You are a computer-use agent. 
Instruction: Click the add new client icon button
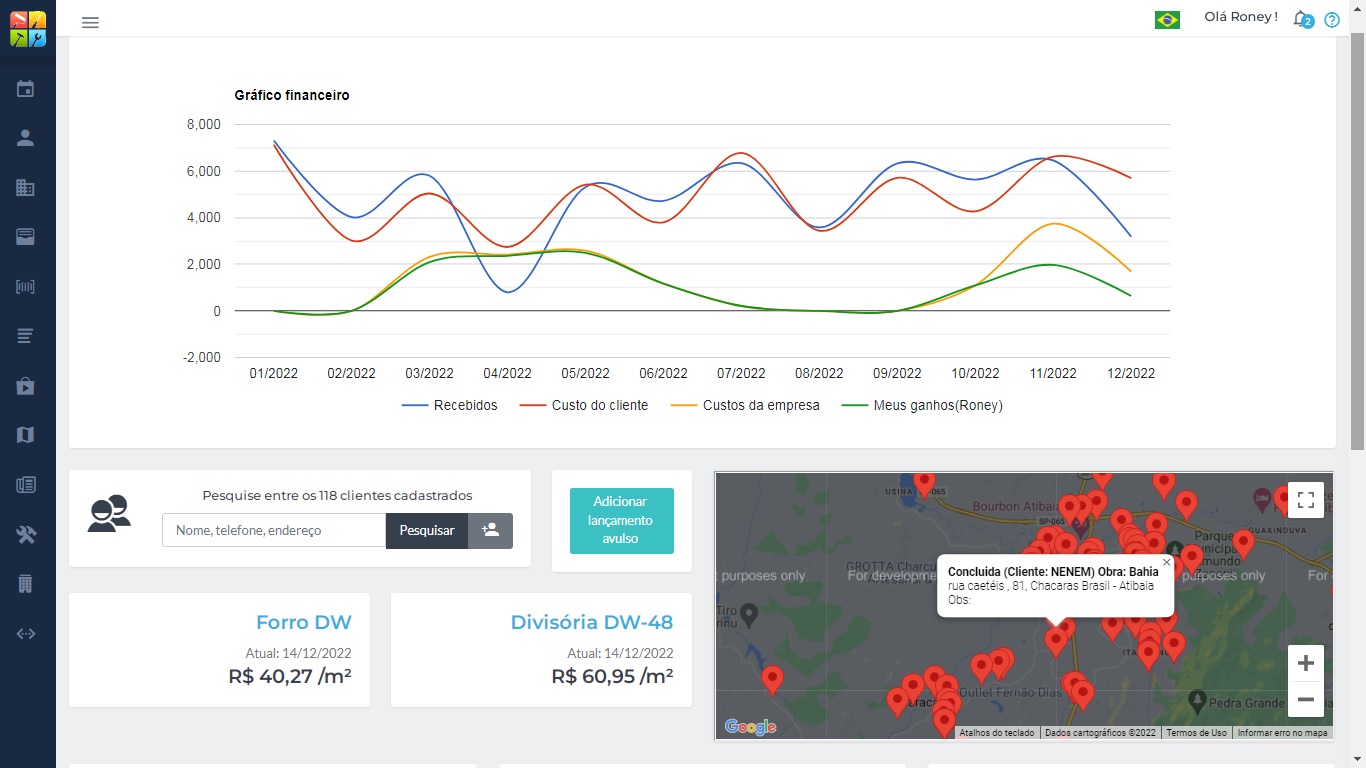pos(490,530)
